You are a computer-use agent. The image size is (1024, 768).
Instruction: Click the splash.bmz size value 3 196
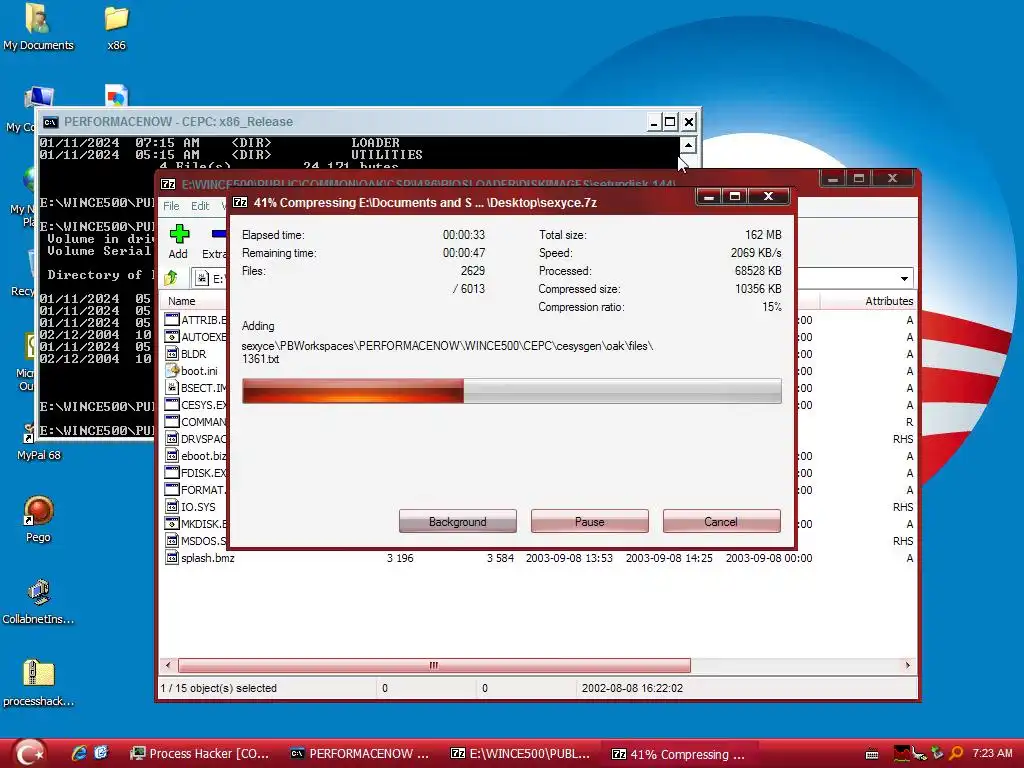tap(400, 558)
